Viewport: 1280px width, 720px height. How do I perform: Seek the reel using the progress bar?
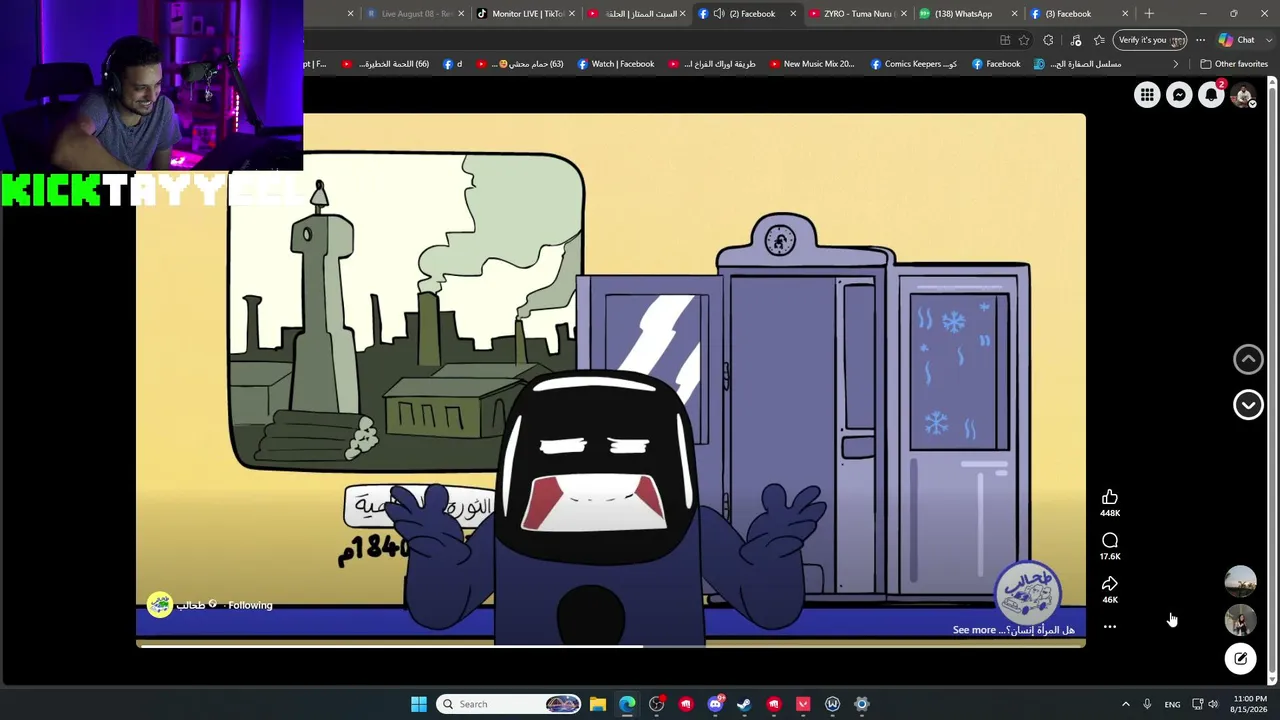pos(611,646)
